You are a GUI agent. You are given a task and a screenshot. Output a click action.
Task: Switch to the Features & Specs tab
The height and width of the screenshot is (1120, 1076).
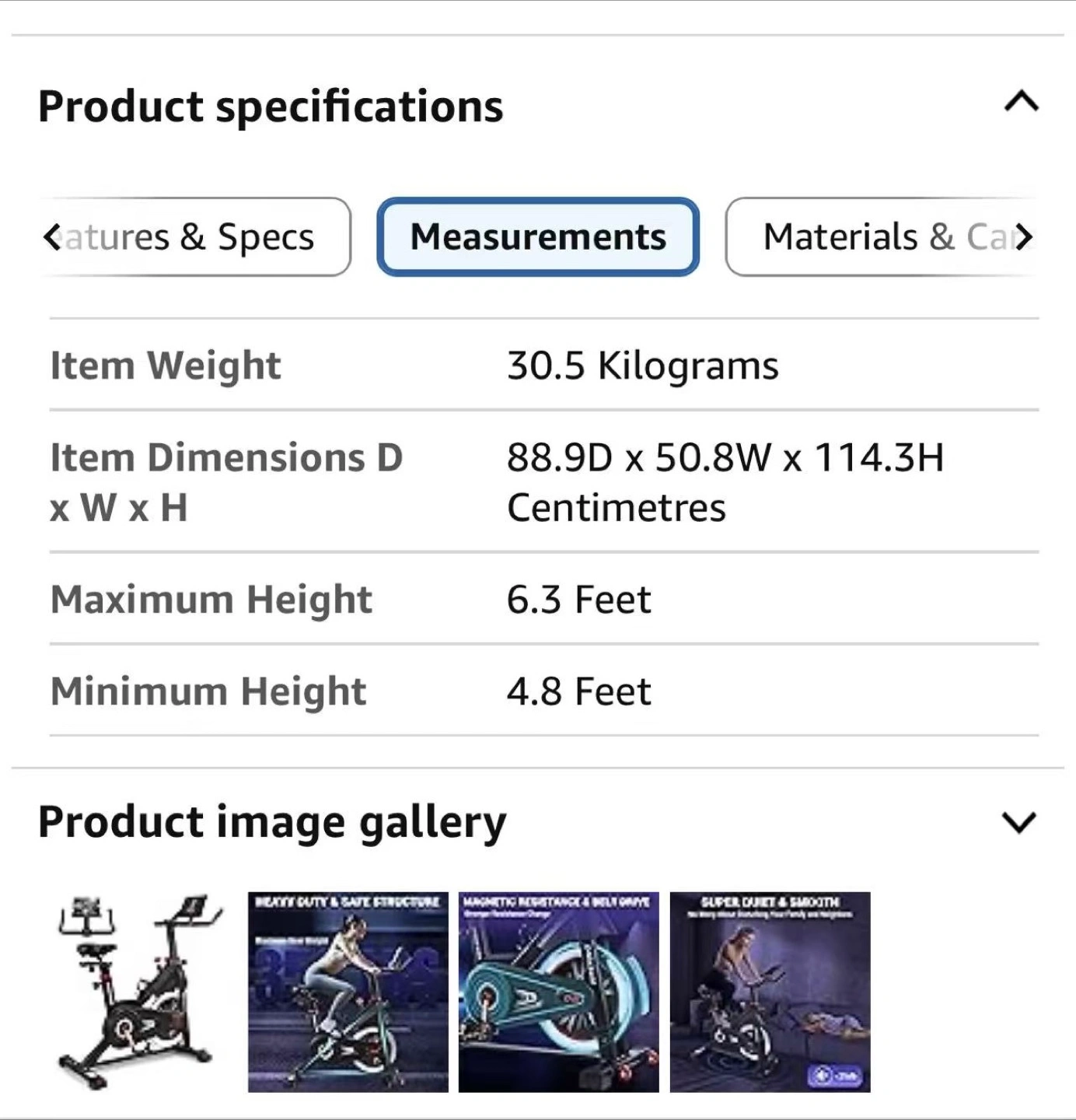tap(194, 237)
